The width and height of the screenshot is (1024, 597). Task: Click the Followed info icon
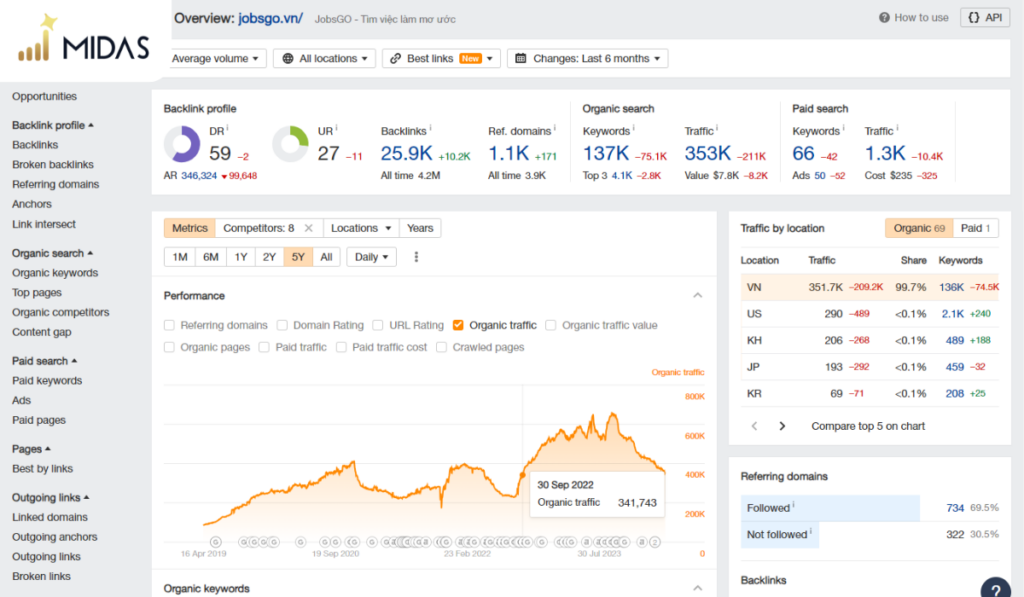[793, 504]
